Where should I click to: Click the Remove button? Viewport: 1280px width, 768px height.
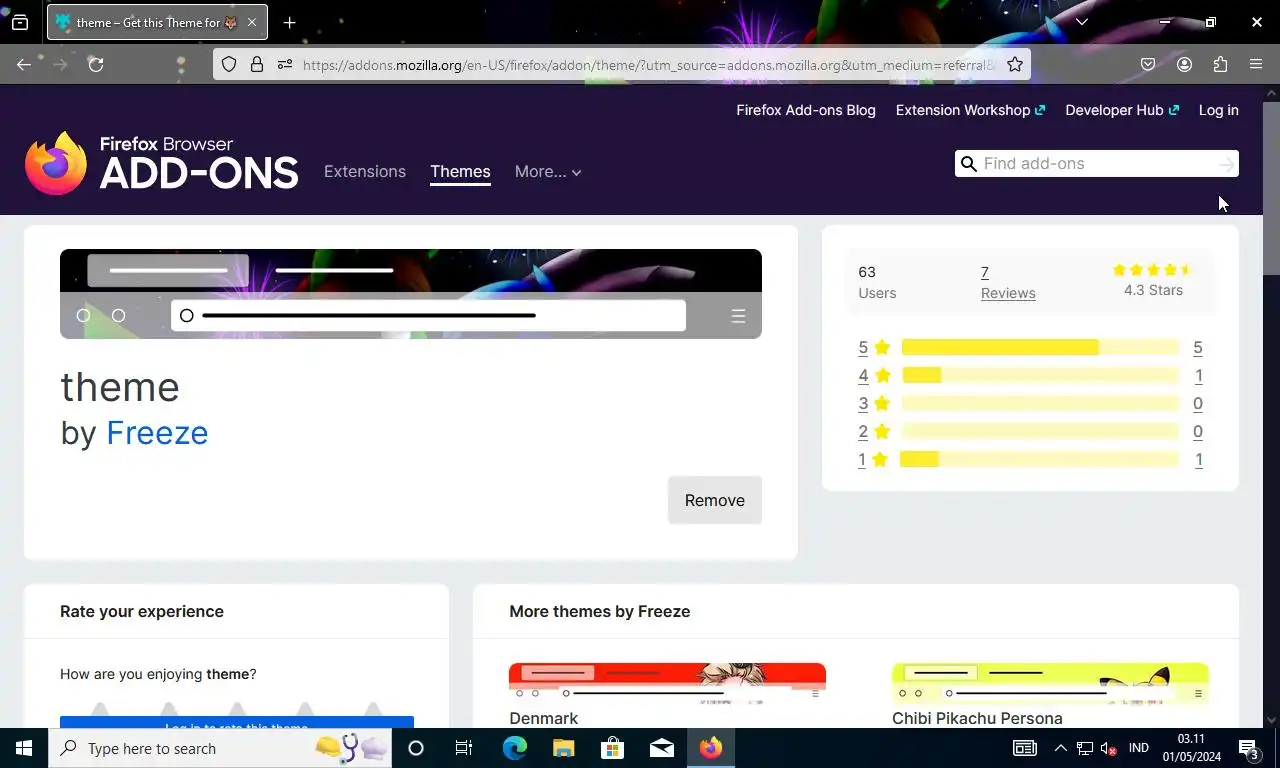click(x=714, y=500)
